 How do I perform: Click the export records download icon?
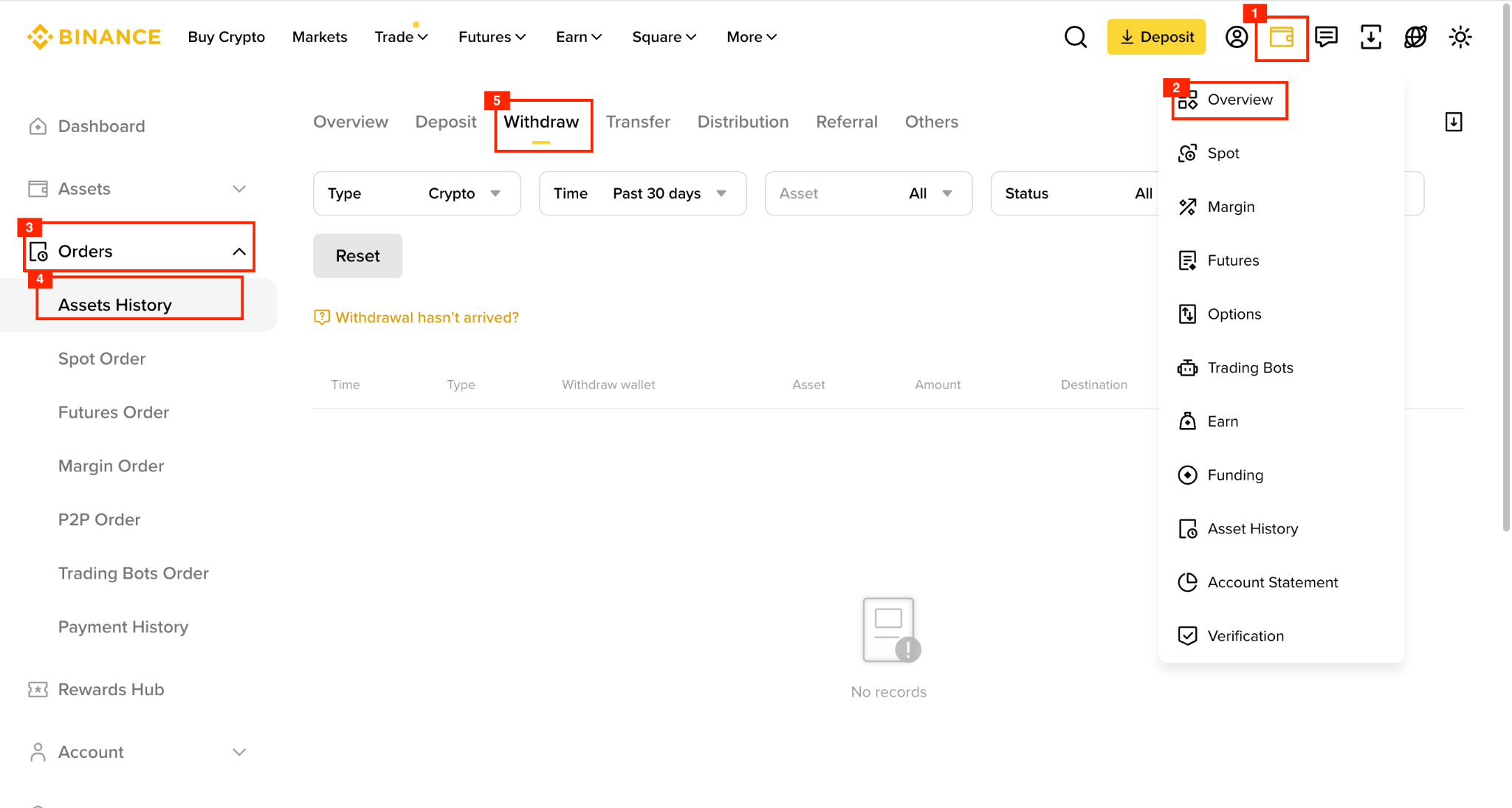(1454, 122)
